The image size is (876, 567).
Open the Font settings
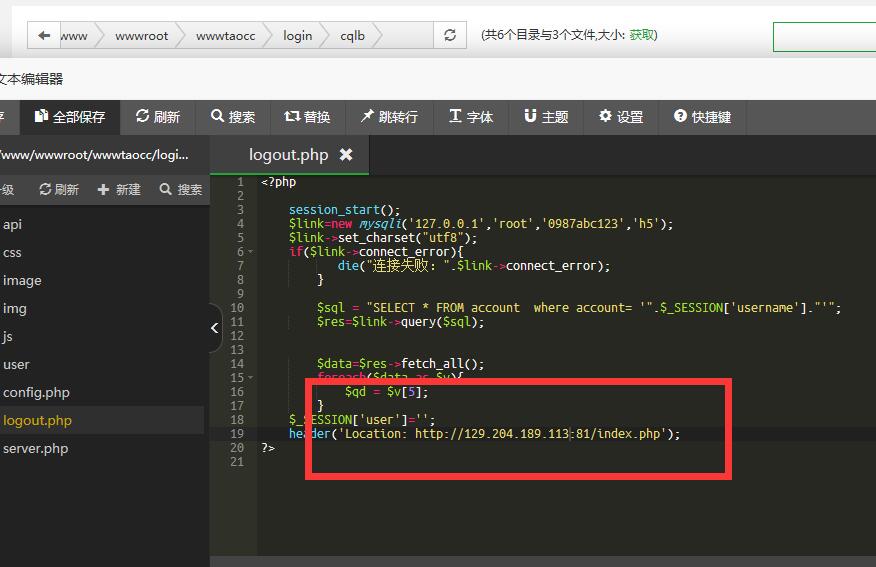click(471, 117)
